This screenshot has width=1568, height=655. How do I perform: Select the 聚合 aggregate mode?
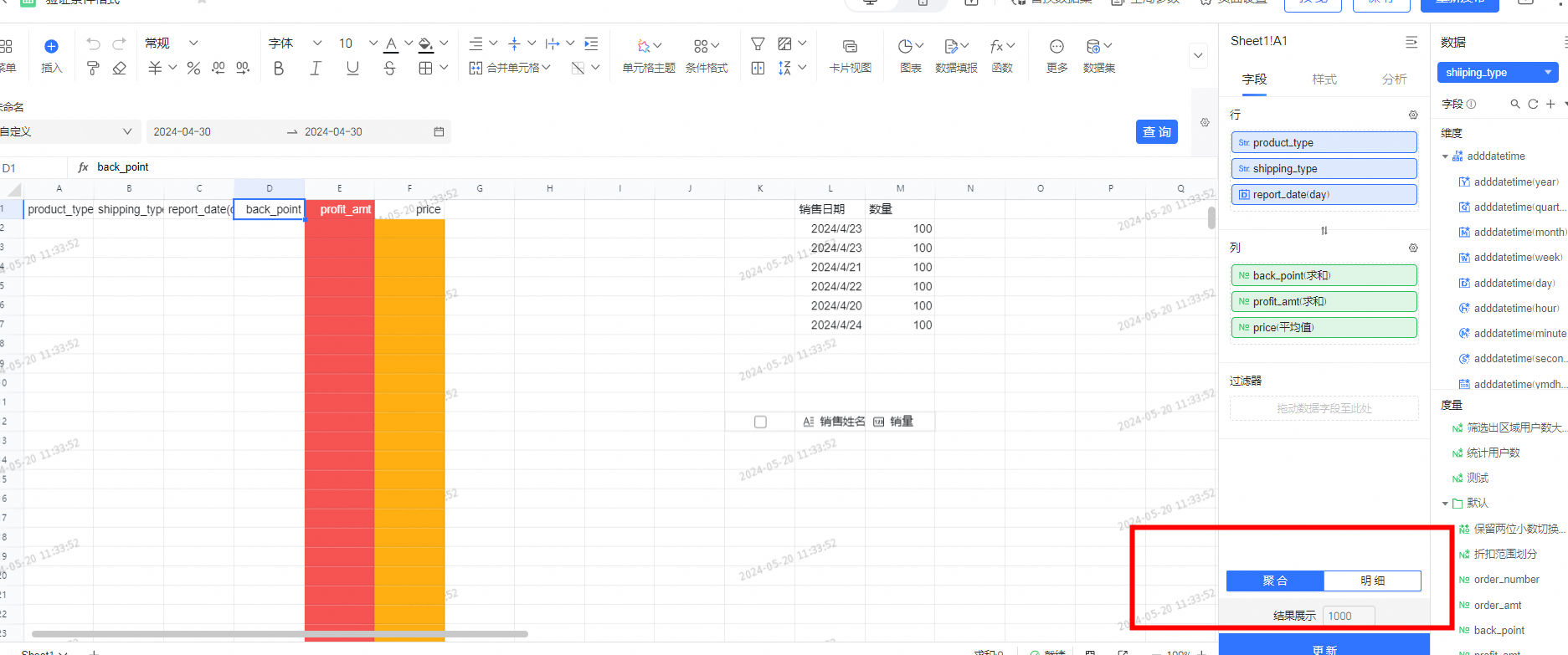click(x=1275, y=581)
